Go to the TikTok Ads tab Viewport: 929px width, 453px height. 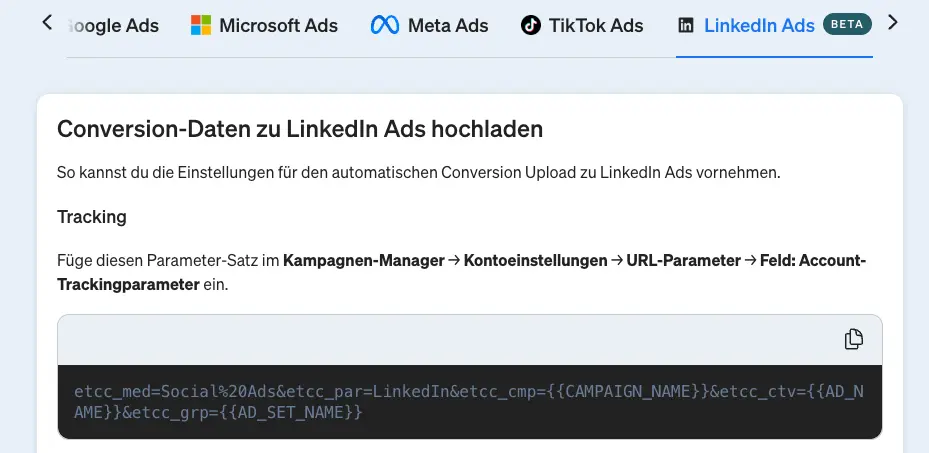point(596,25)
